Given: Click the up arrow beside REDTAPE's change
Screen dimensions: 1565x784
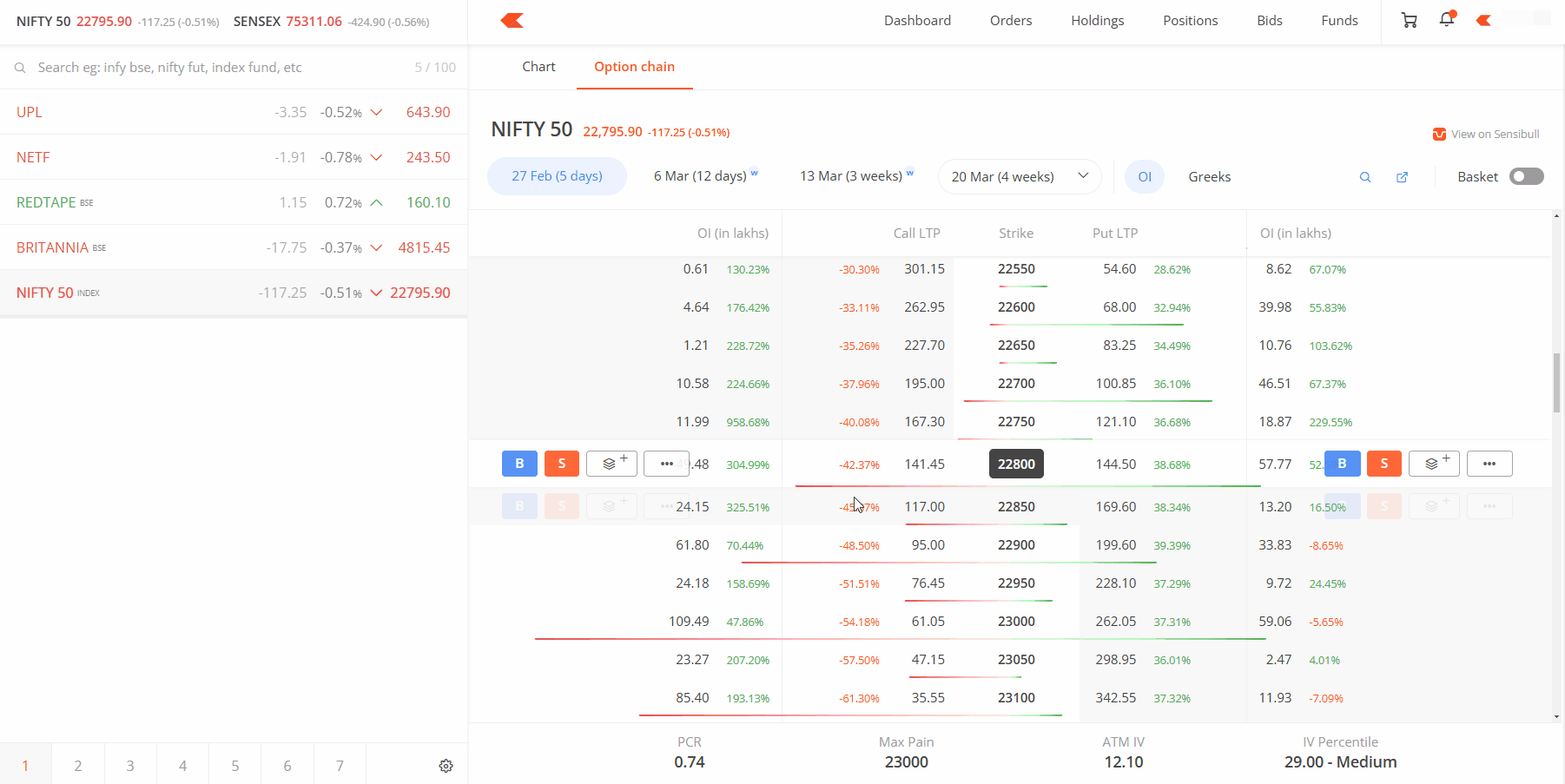Looking at the screenshot, I should (376, 202).
